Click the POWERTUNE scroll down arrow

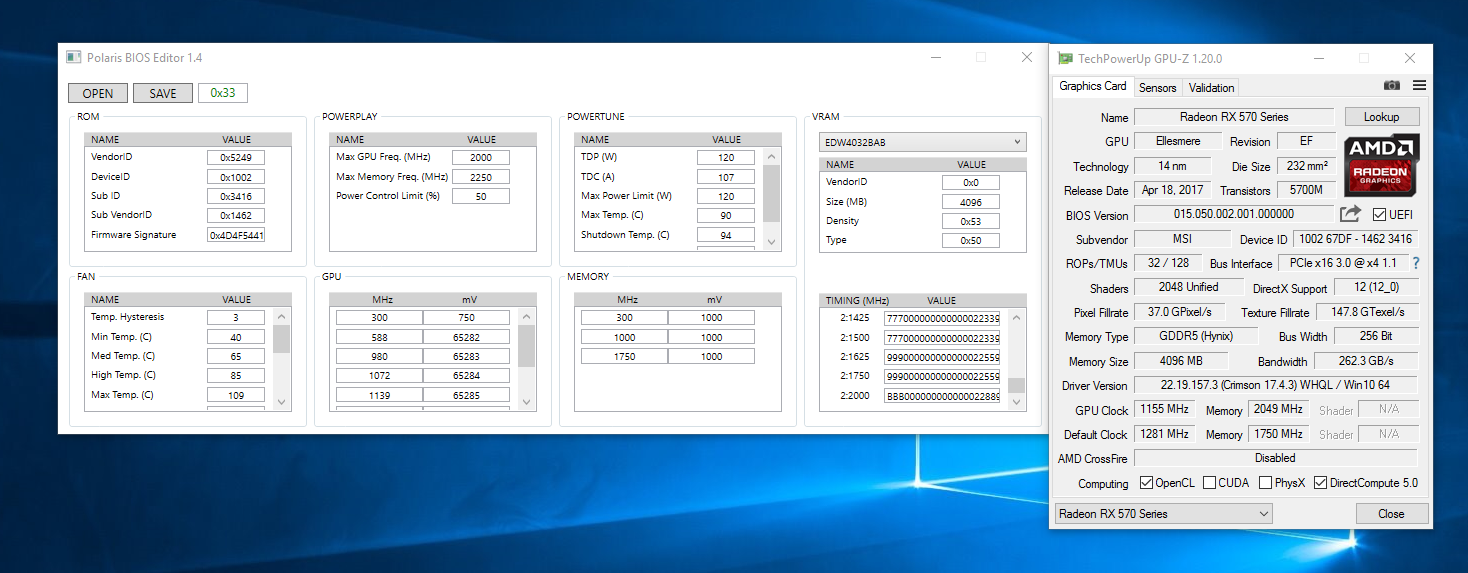point(771,242)
